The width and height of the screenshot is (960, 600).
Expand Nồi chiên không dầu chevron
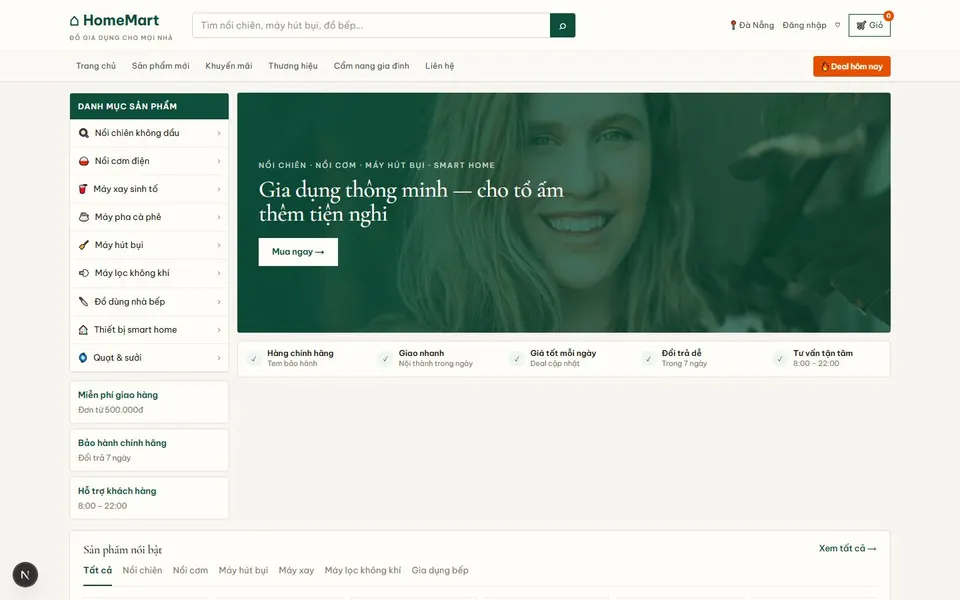tap(219, 133)
